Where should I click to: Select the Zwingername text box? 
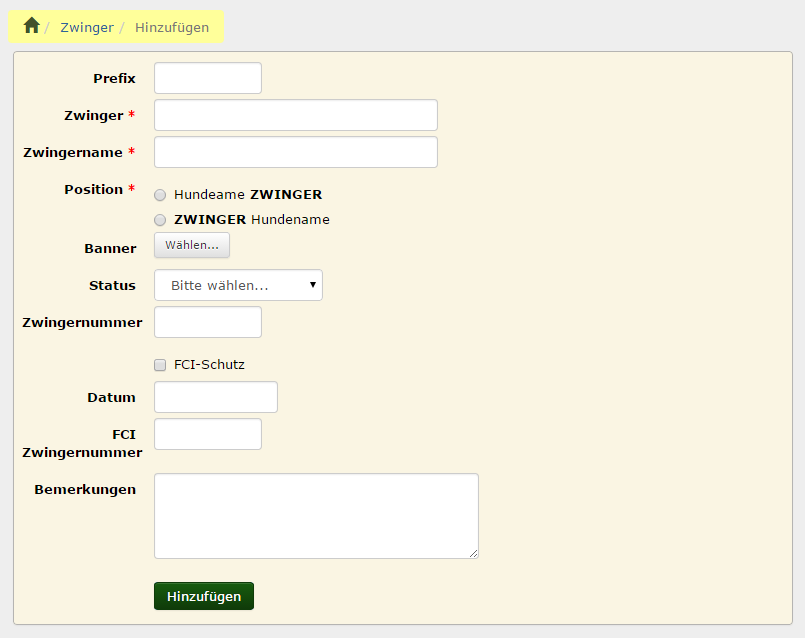pyautogui.click(x=296, y=152)
